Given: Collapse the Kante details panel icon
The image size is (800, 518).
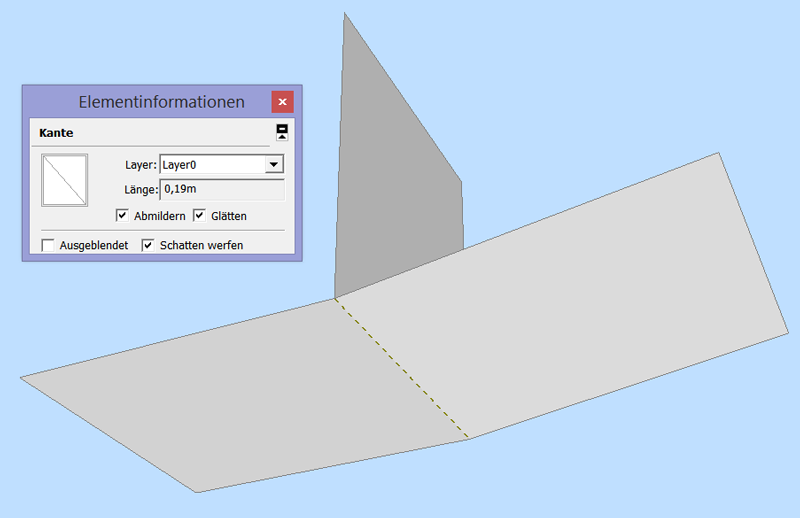Looking at the screenshot, I should click(282, 132).
